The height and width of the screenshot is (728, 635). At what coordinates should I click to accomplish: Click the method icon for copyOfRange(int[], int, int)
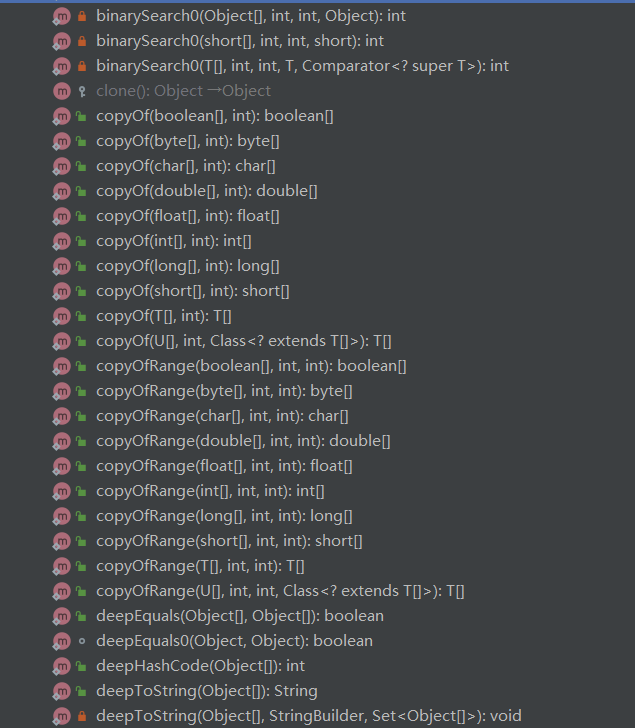coord(61,491)
